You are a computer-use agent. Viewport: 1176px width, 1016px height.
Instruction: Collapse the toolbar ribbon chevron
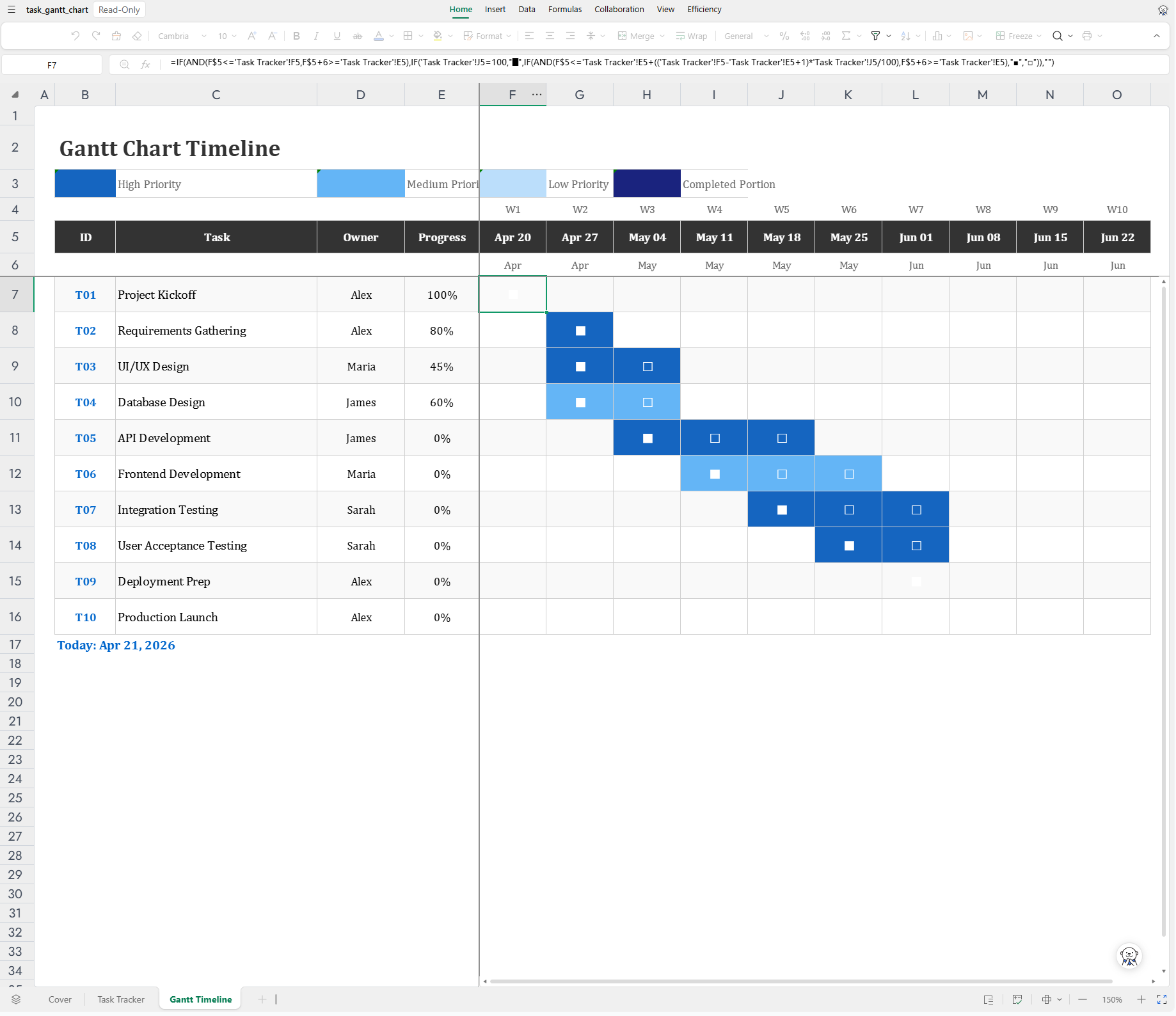point(1157,36)
